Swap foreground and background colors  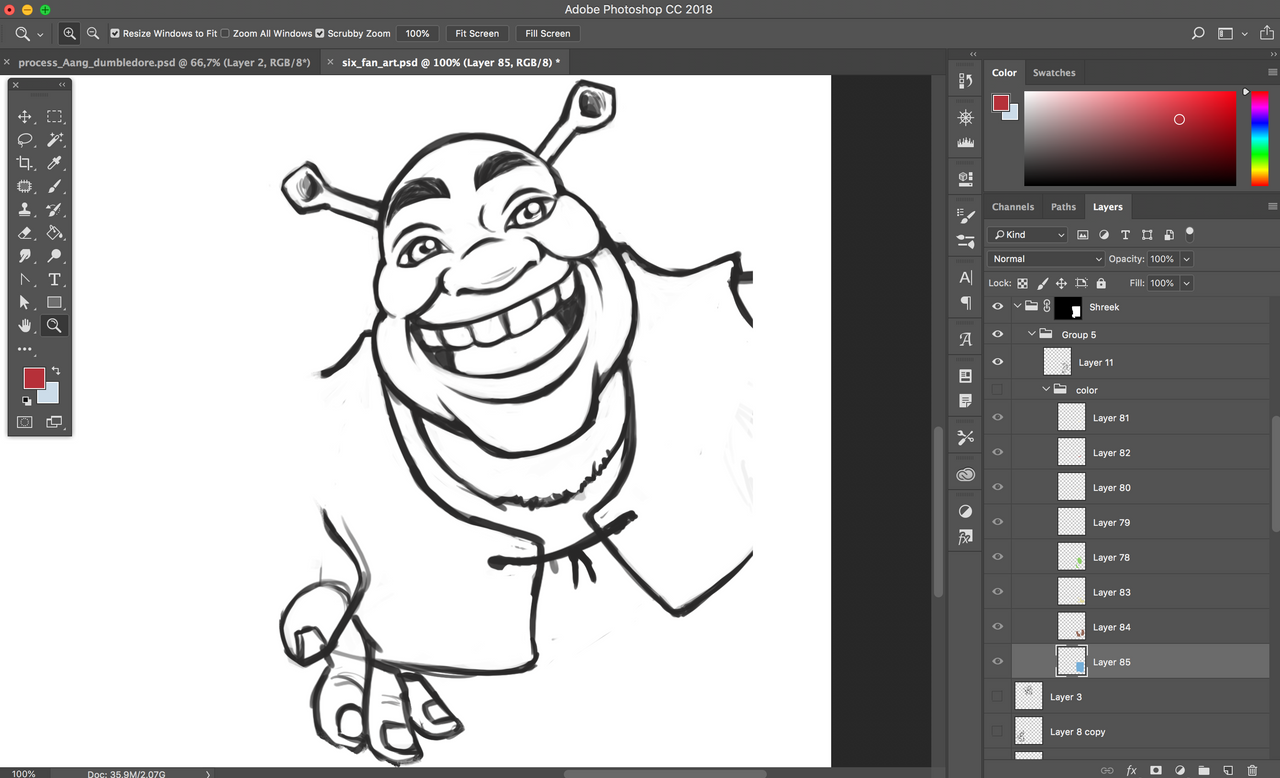point(56,371)
